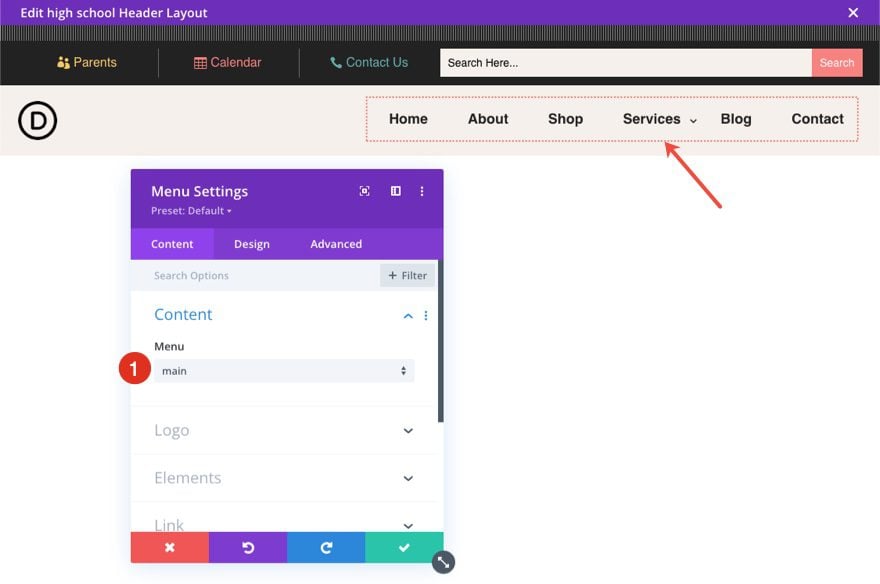The height and width of the screenshot is (584, 880).
Task: Switch to the Advanced tab
Action: click(336, 244)
